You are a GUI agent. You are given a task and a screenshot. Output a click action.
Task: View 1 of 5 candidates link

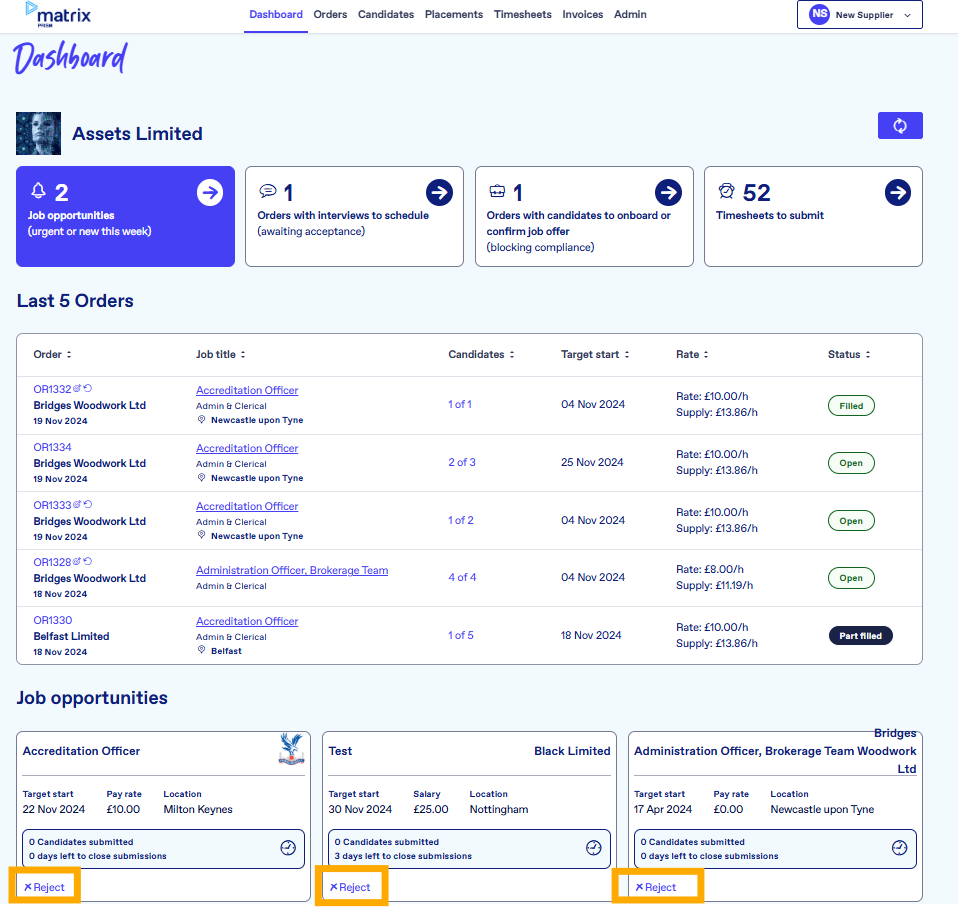(461, 635)
